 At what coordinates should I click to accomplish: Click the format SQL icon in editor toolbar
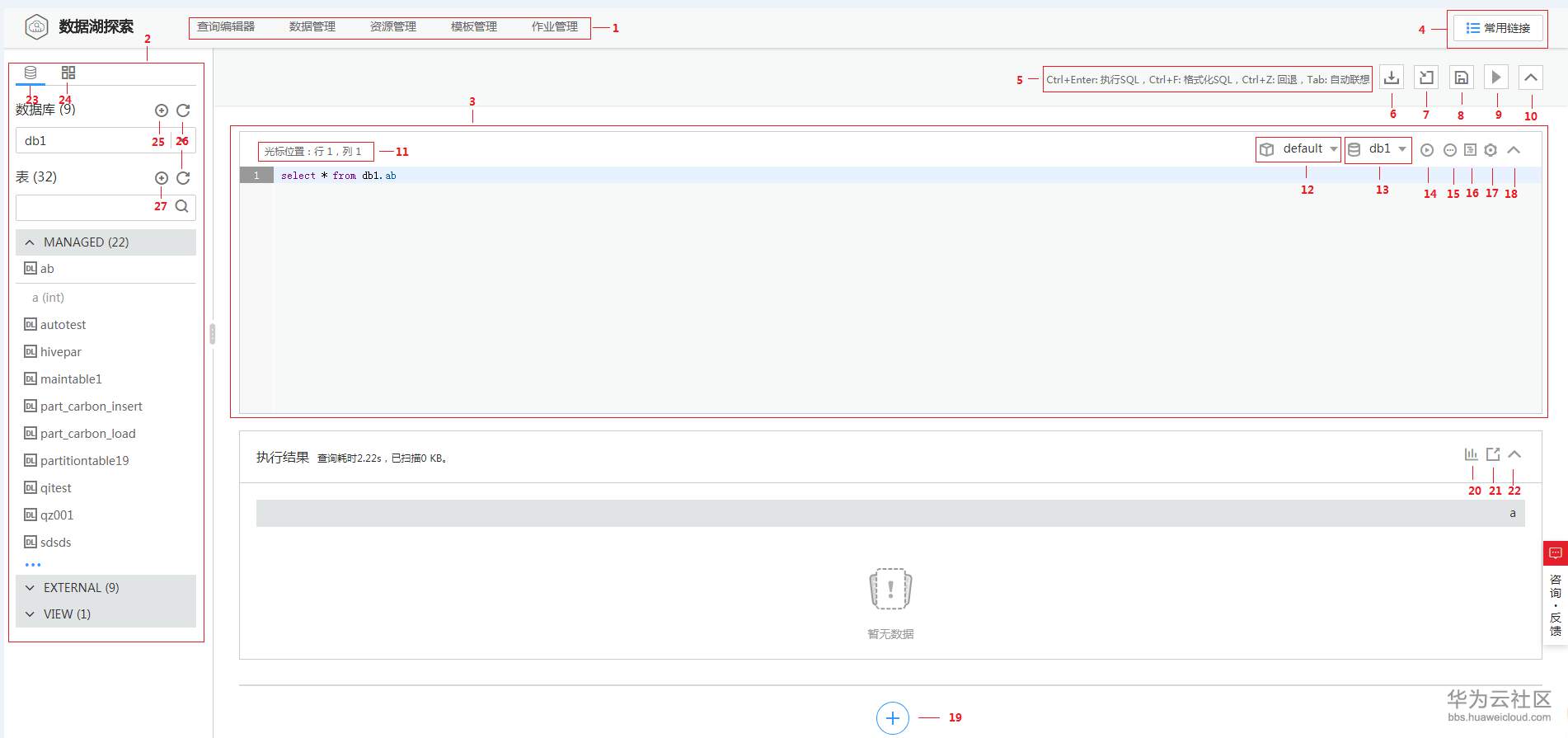1470,150
